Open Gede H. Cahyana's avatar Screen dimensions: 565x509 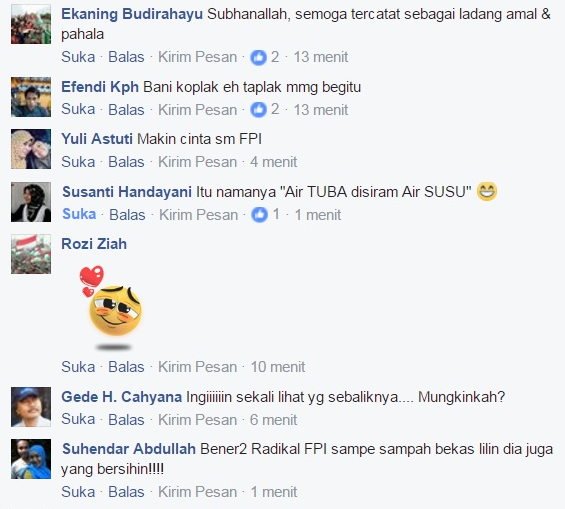click(x=31, y=407)
